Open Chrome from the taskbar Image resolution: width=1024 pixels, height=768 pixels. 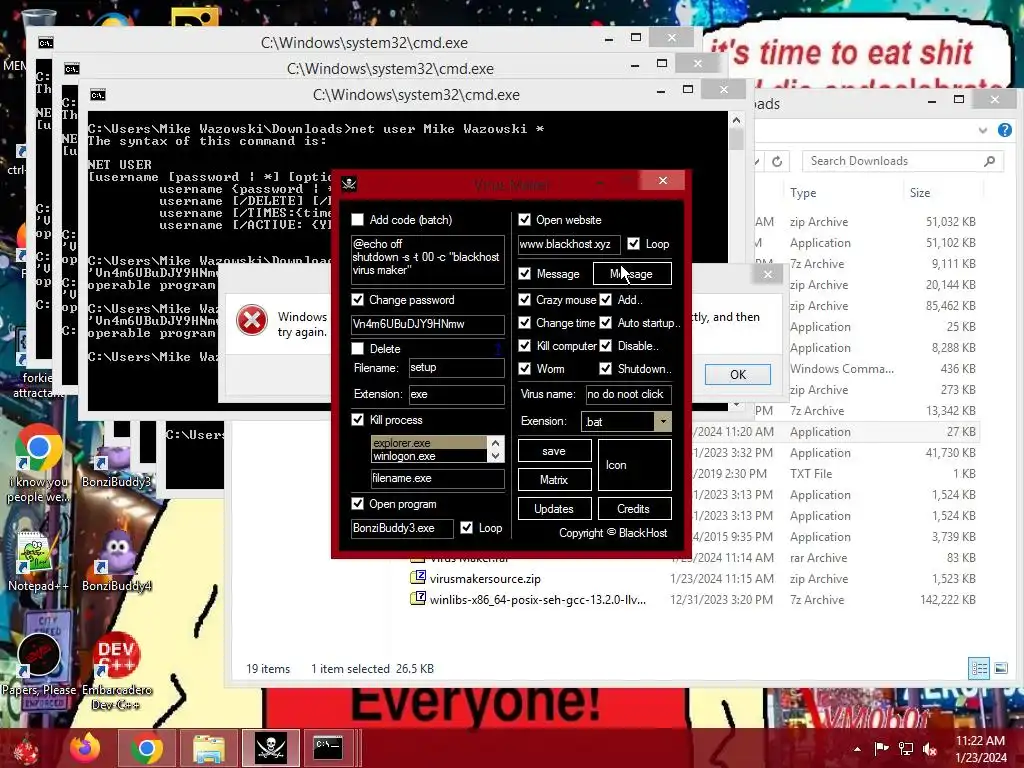click(x=146, y=748)
